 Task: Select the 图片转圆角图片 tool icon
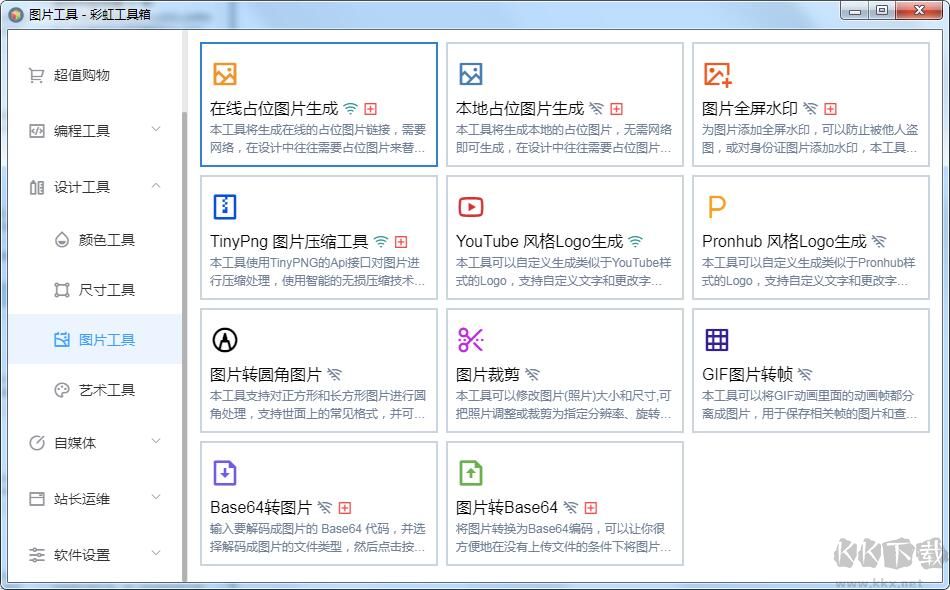coord(225,340)
